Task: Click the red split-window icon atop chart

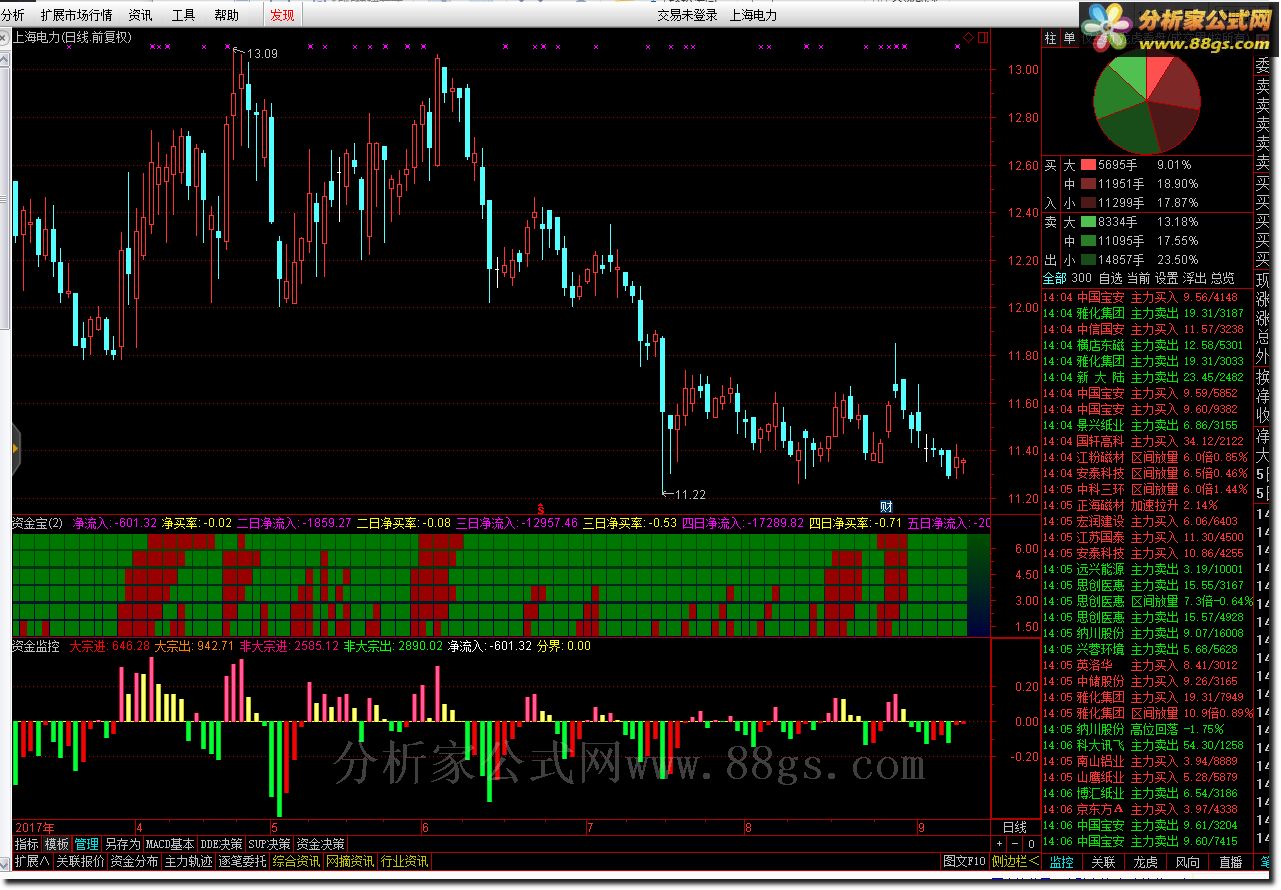Action: pyautogui.click(x=982, y=38)
